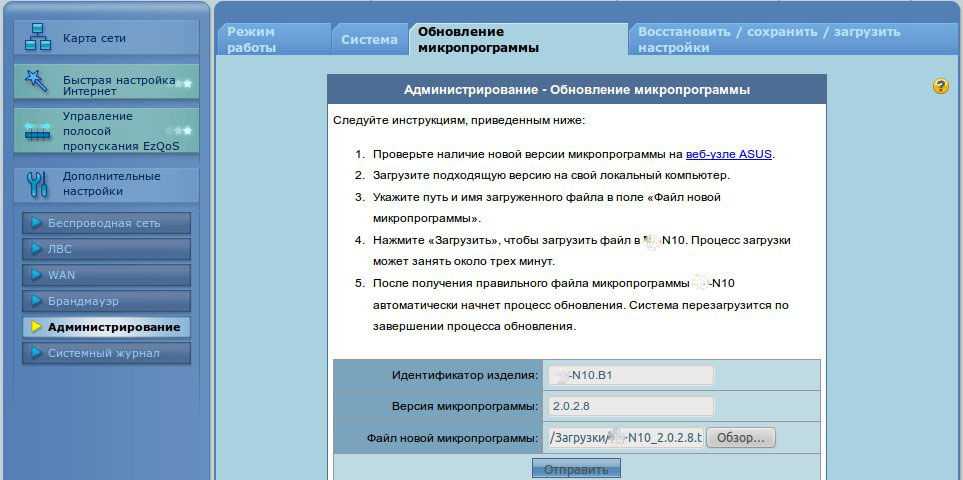Click the arrow icon next to Беспроводная сеть
The height and width of the screenshot is (480, 963).
[x=37, y=223]
